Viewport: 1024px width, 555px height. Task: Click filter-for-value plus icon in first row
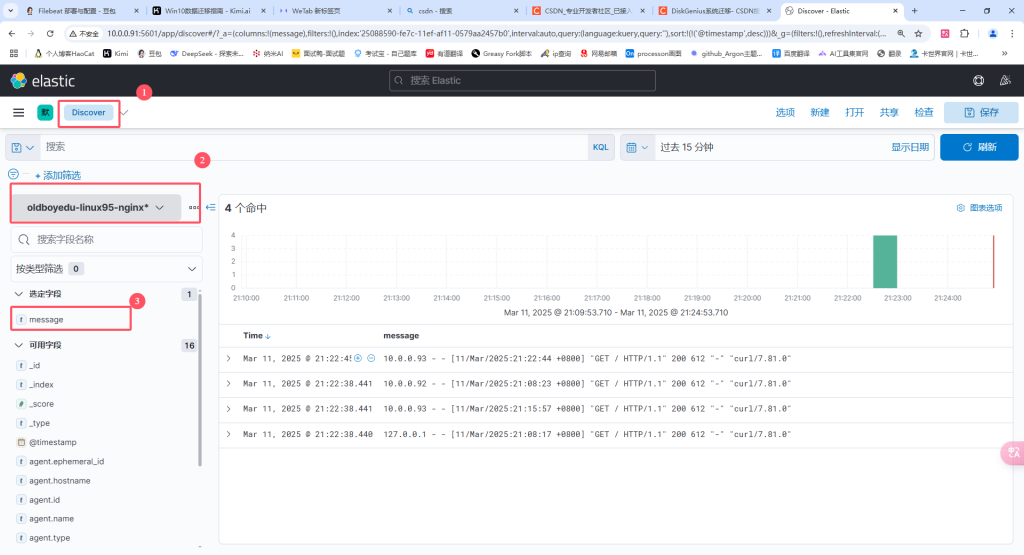pyautogui.click(x=357, y=358)
